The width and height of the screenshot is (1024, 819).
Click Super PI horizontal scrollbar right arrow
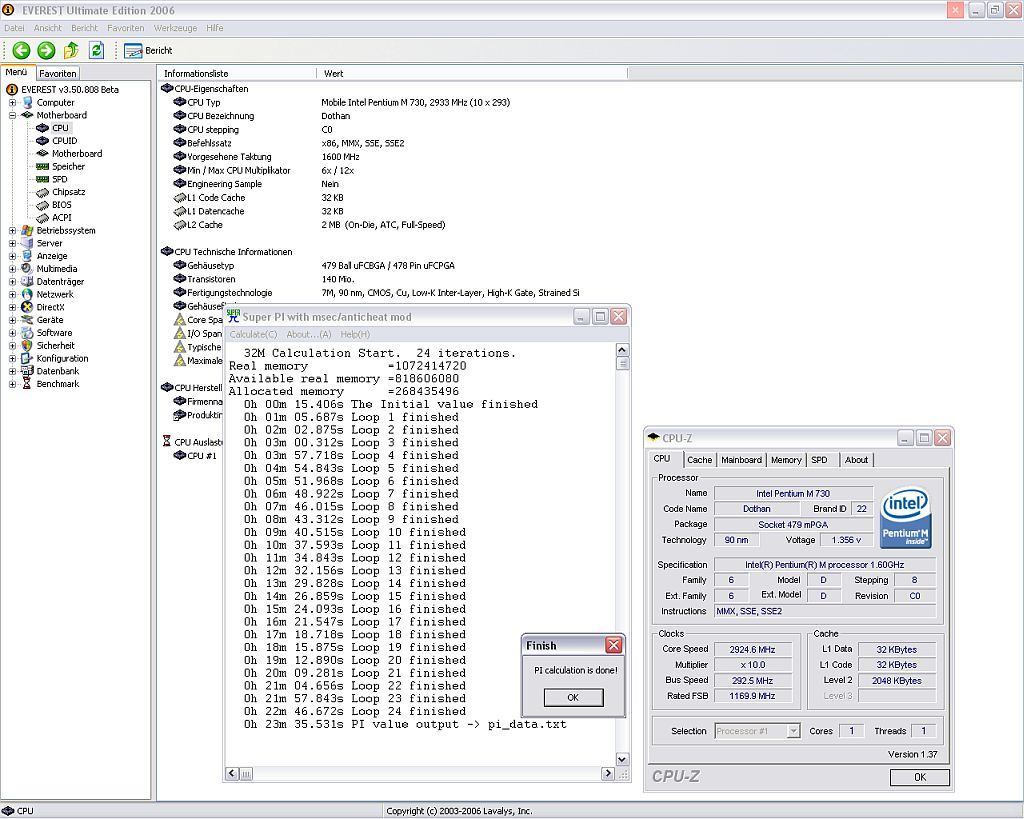coord(608,773)
